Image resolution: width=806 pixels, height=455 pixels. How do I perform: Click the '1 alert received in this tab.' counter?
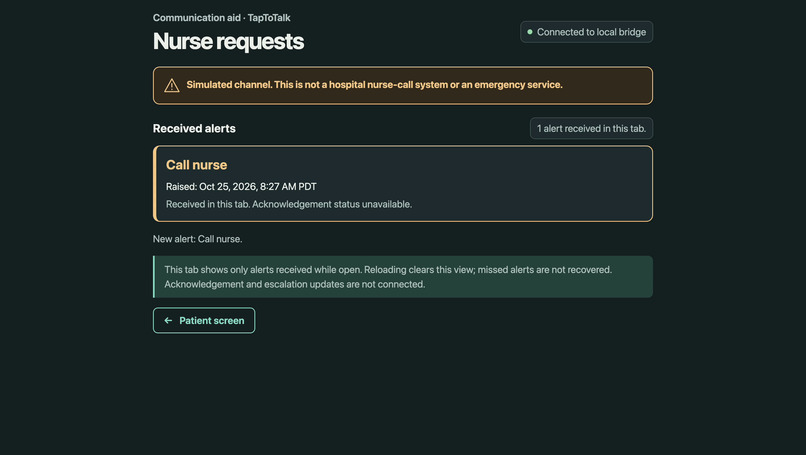click(x=591, y=129)
